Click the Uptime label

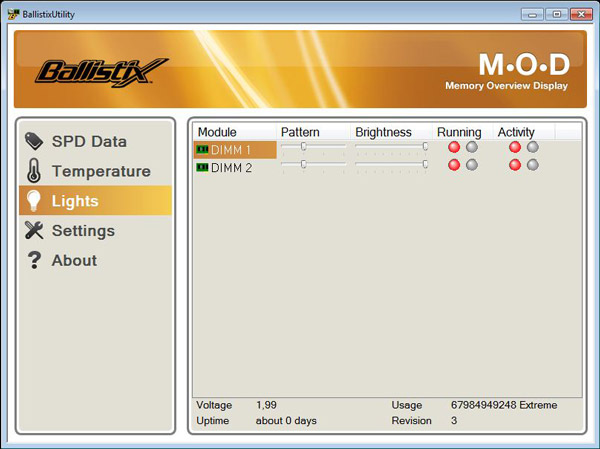click(x=213, y=421)
